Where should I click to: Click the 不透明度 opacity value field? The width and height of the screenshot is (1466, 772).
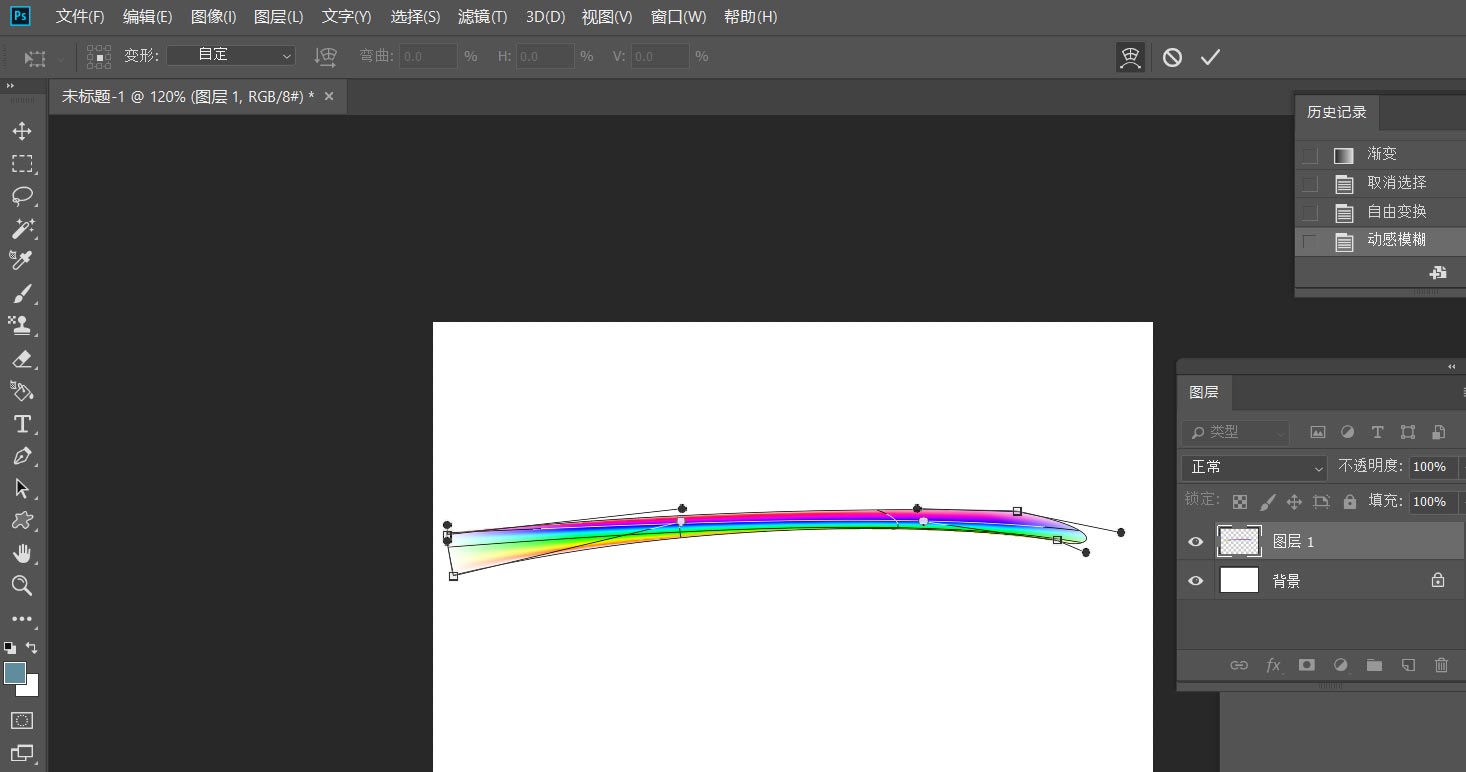1434,467
